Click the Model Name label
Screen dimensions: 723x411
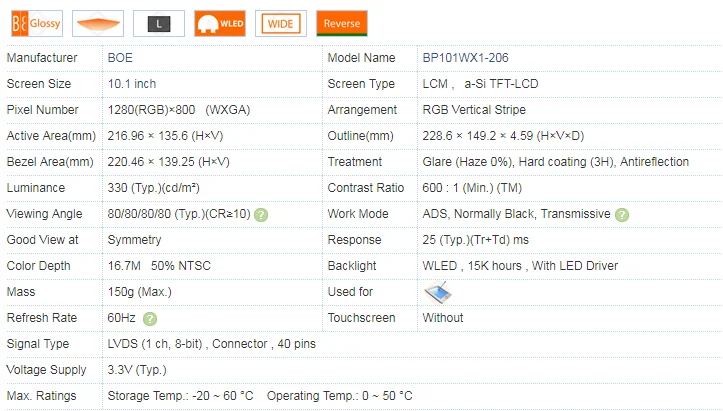(362, 58)
